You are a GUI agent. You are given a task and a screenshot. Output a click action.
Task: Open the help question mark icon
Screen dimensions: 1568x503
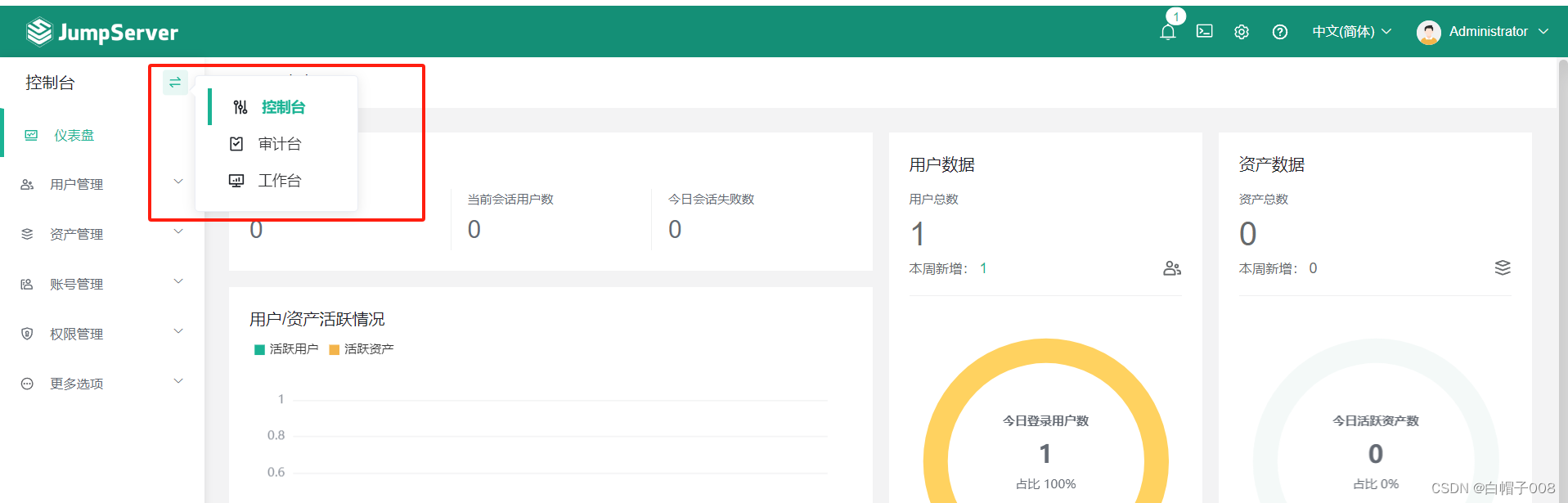tap(1280, 32)
